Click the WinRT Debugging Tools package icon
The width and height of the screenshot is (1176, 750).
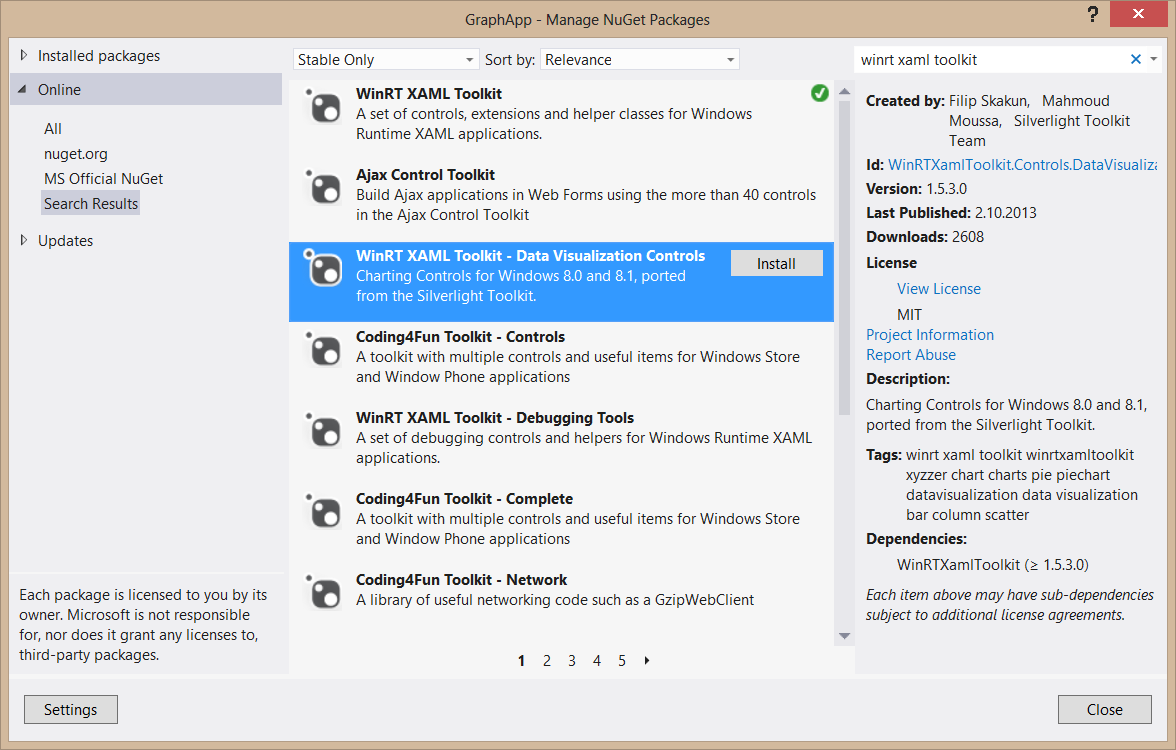coord(323,431)
